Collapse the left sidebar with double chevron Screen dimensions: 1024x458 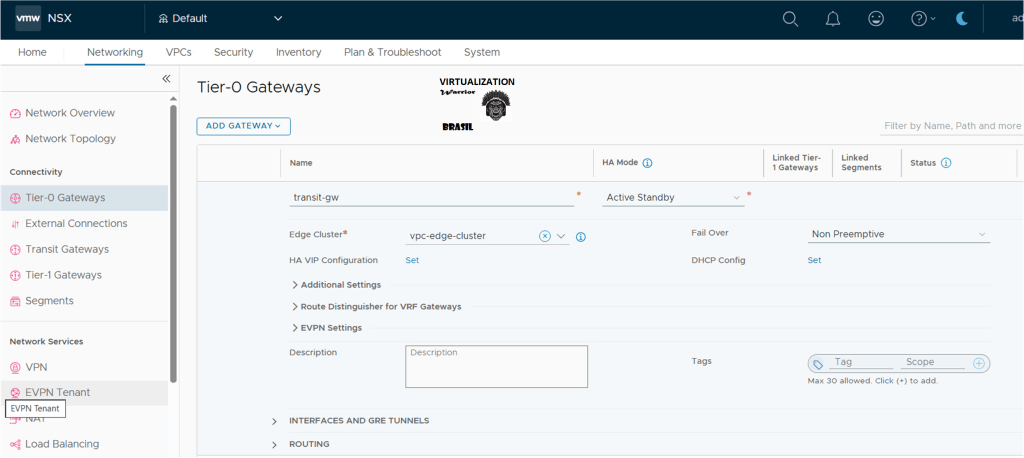pos(166,79)
